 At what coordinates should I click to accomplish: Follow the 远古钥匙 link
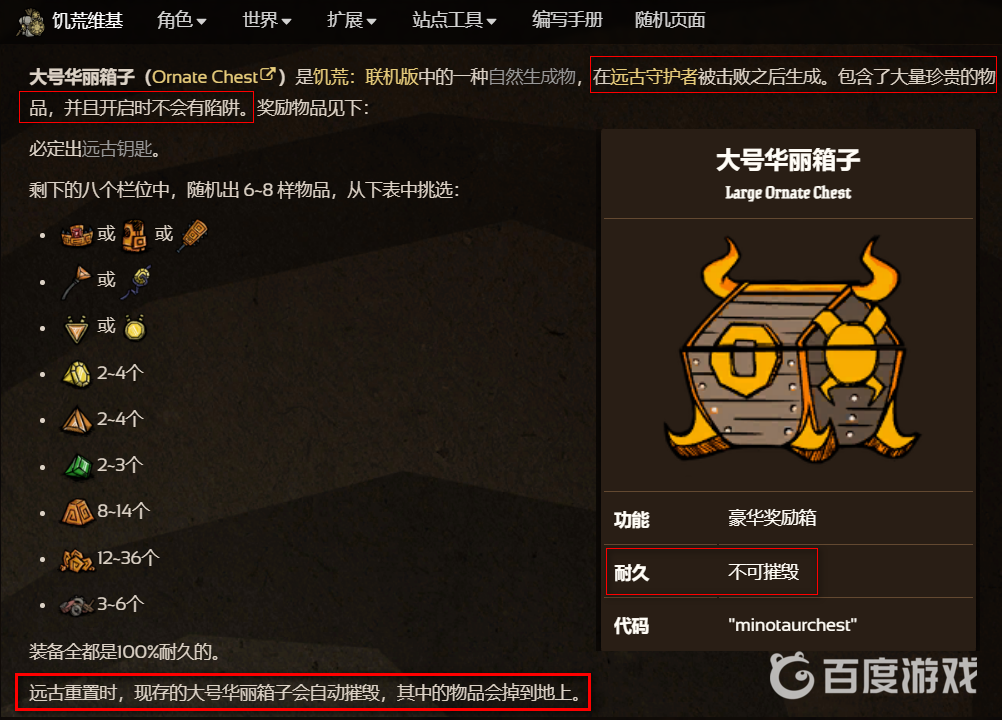117,149
